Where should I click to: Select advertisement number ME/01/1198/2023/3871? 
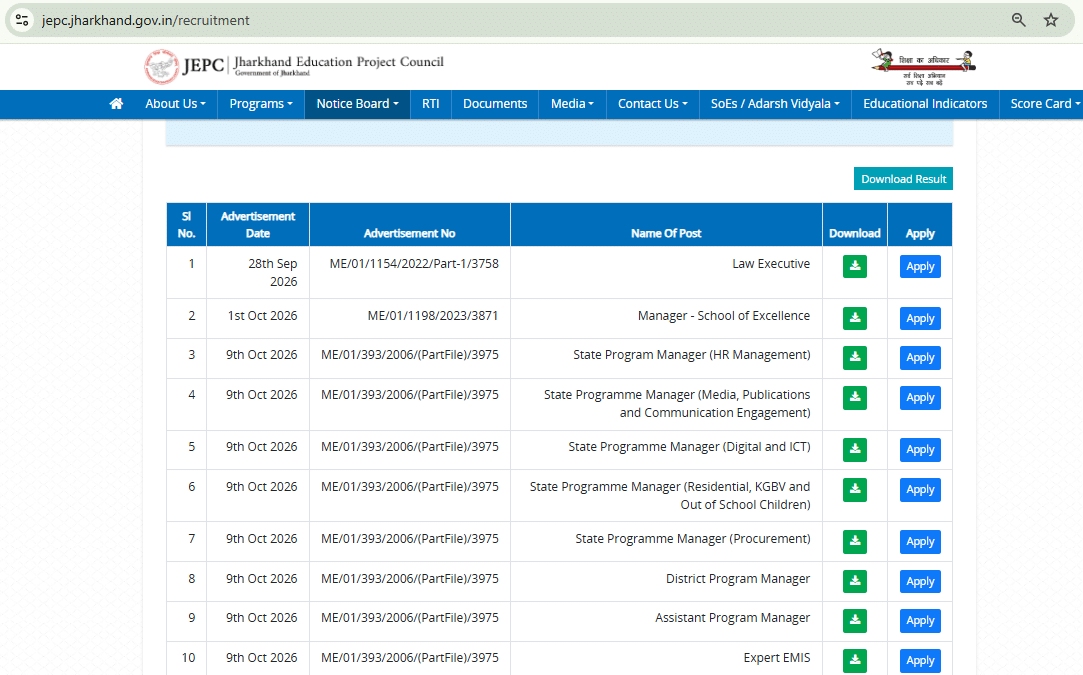point(432,316)
